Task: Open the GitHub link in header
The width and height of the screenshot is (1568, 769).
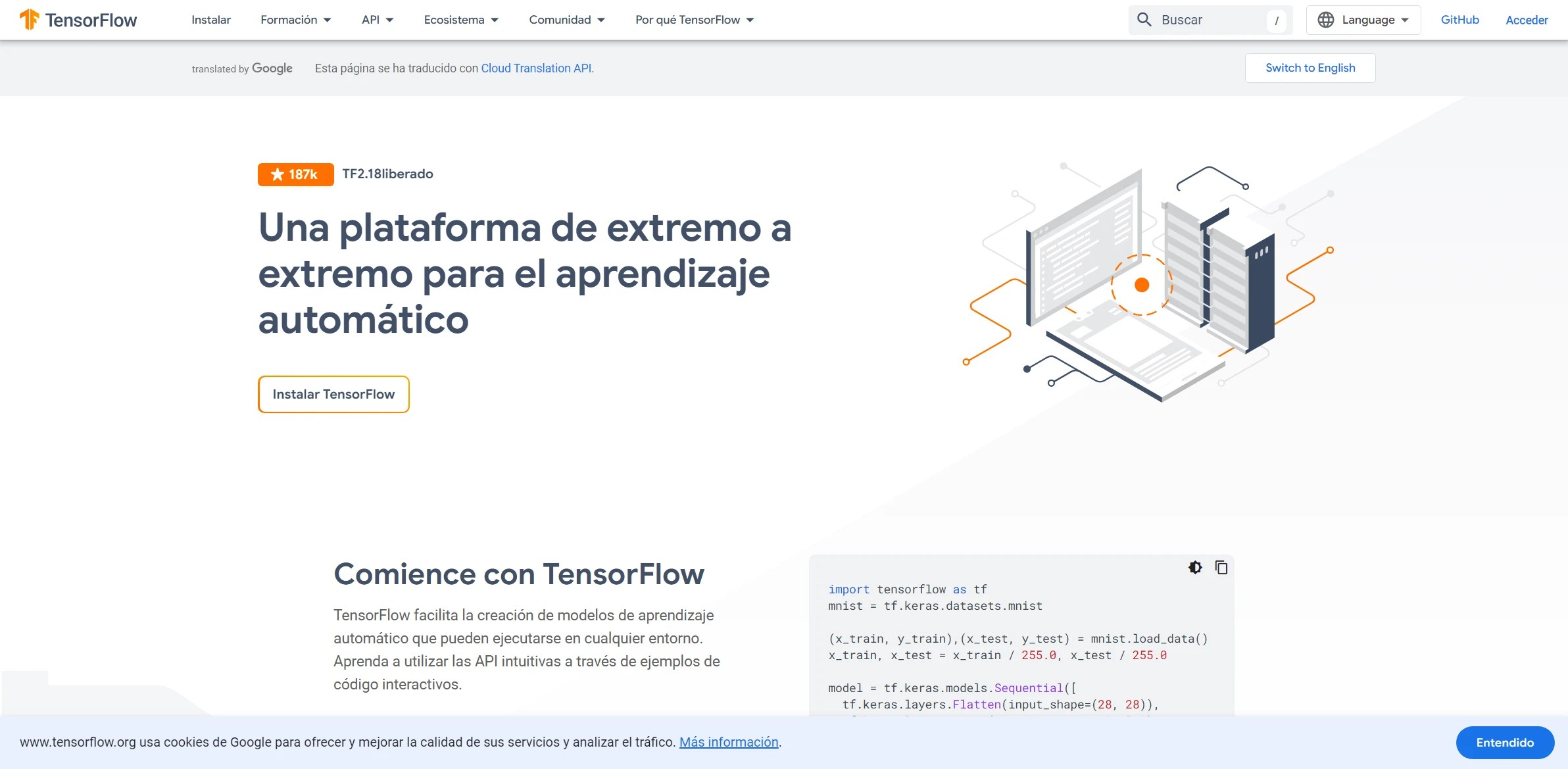Action: click(1459, 20)
